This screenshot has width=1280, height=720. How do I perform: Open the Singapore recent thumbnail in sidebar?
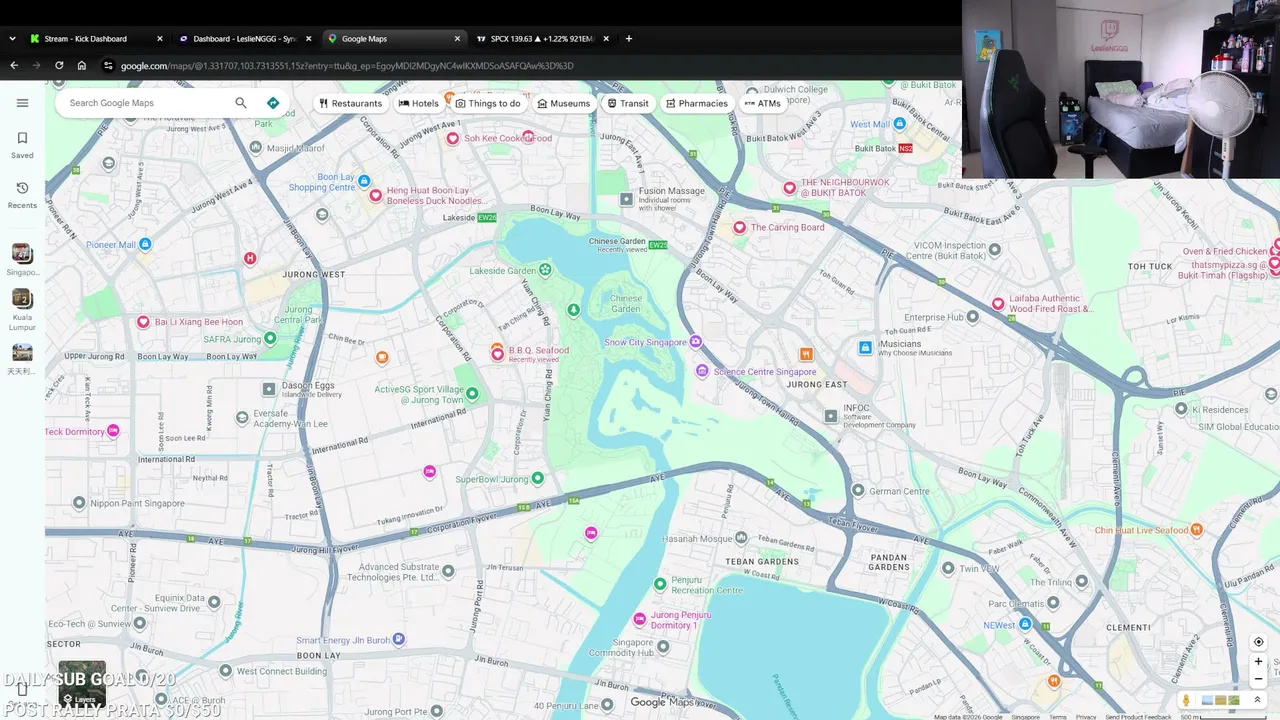pos(22,260)
